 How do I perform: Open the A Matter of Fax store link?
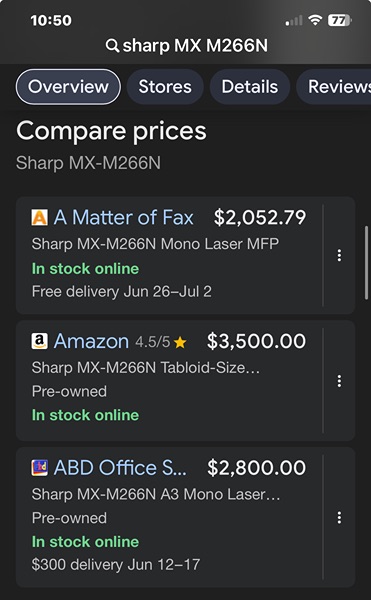tap(124, 218)
